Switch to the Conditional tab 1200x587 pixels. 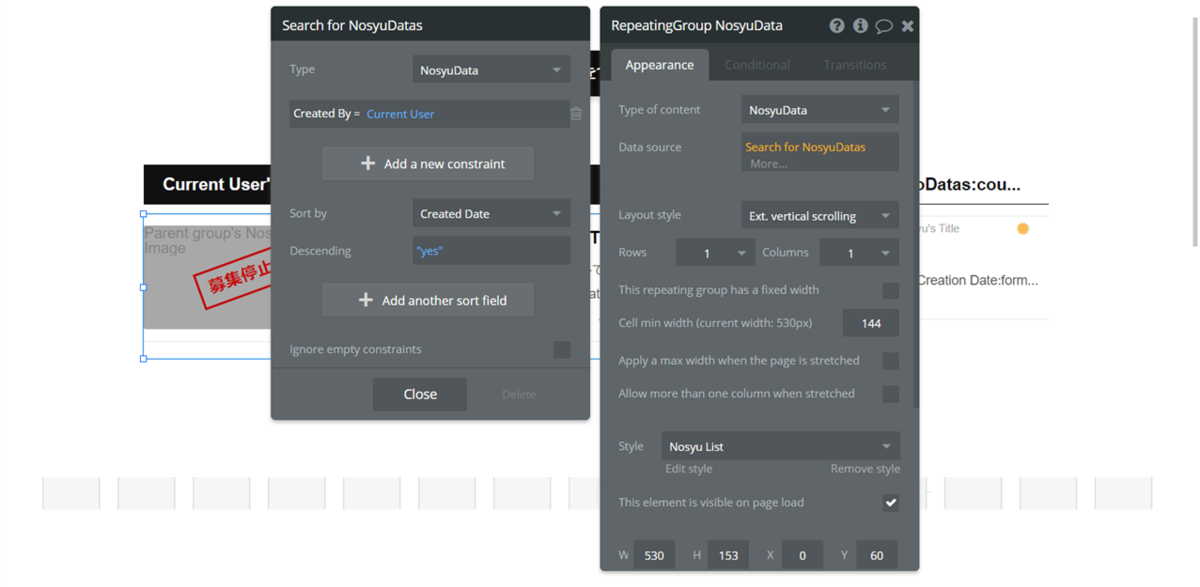pyautogui.click(x=757, y=65)
